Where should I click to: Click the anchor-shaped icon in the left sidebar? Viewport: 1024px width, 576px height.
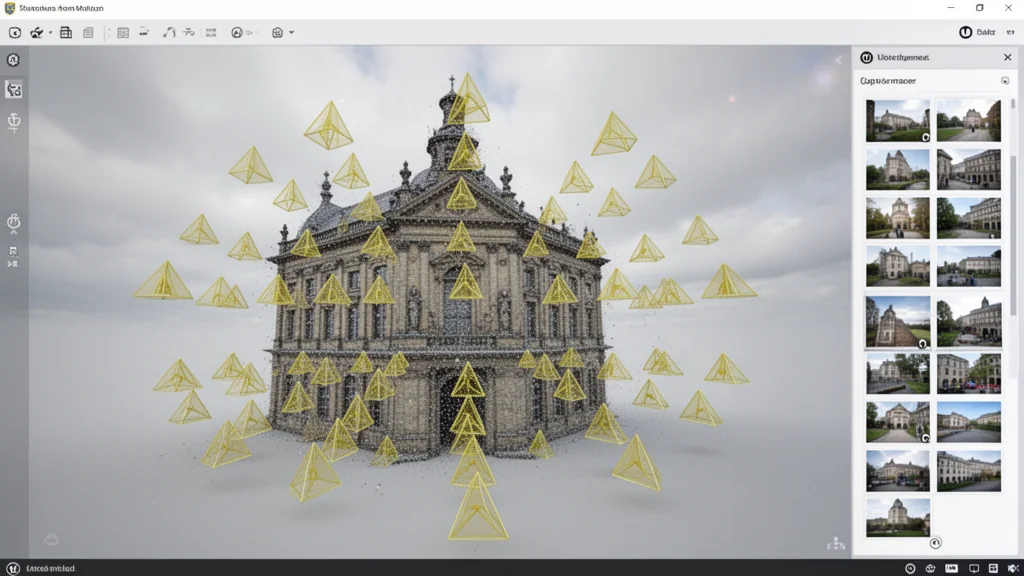tap(14, 122)
